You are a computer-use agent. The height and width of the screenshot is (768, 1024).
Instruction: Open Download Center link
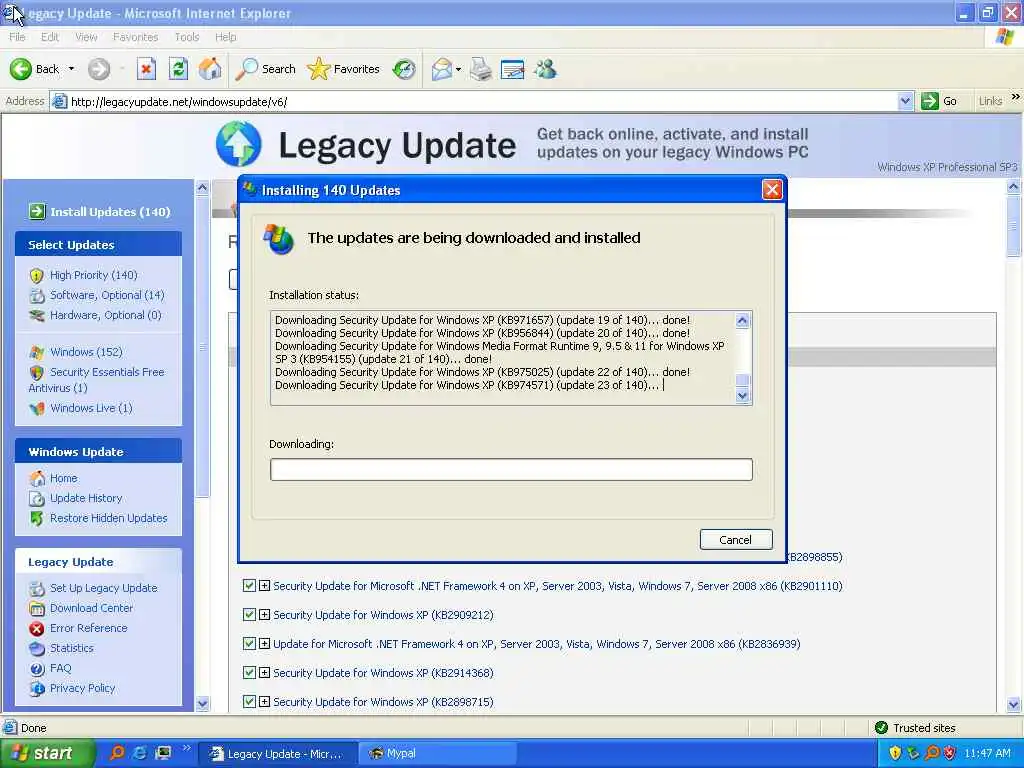(91, 608)
